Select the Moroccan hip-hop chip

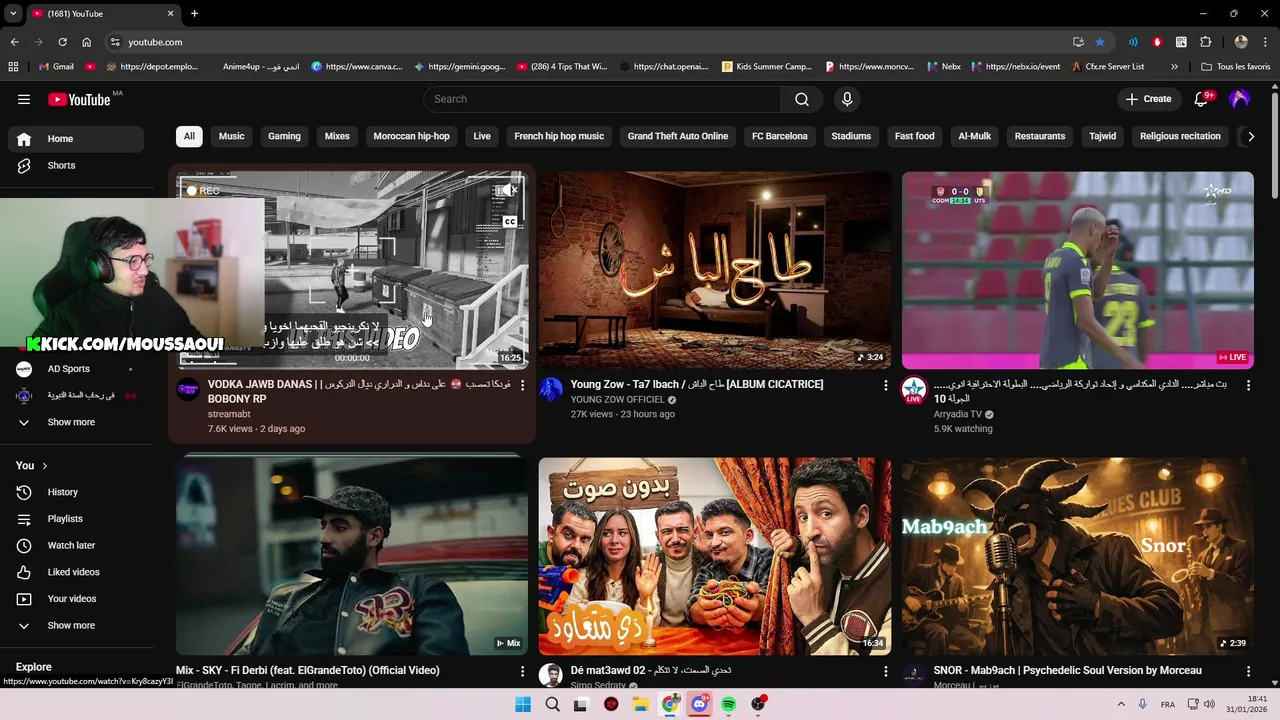[x=411, y=136]
